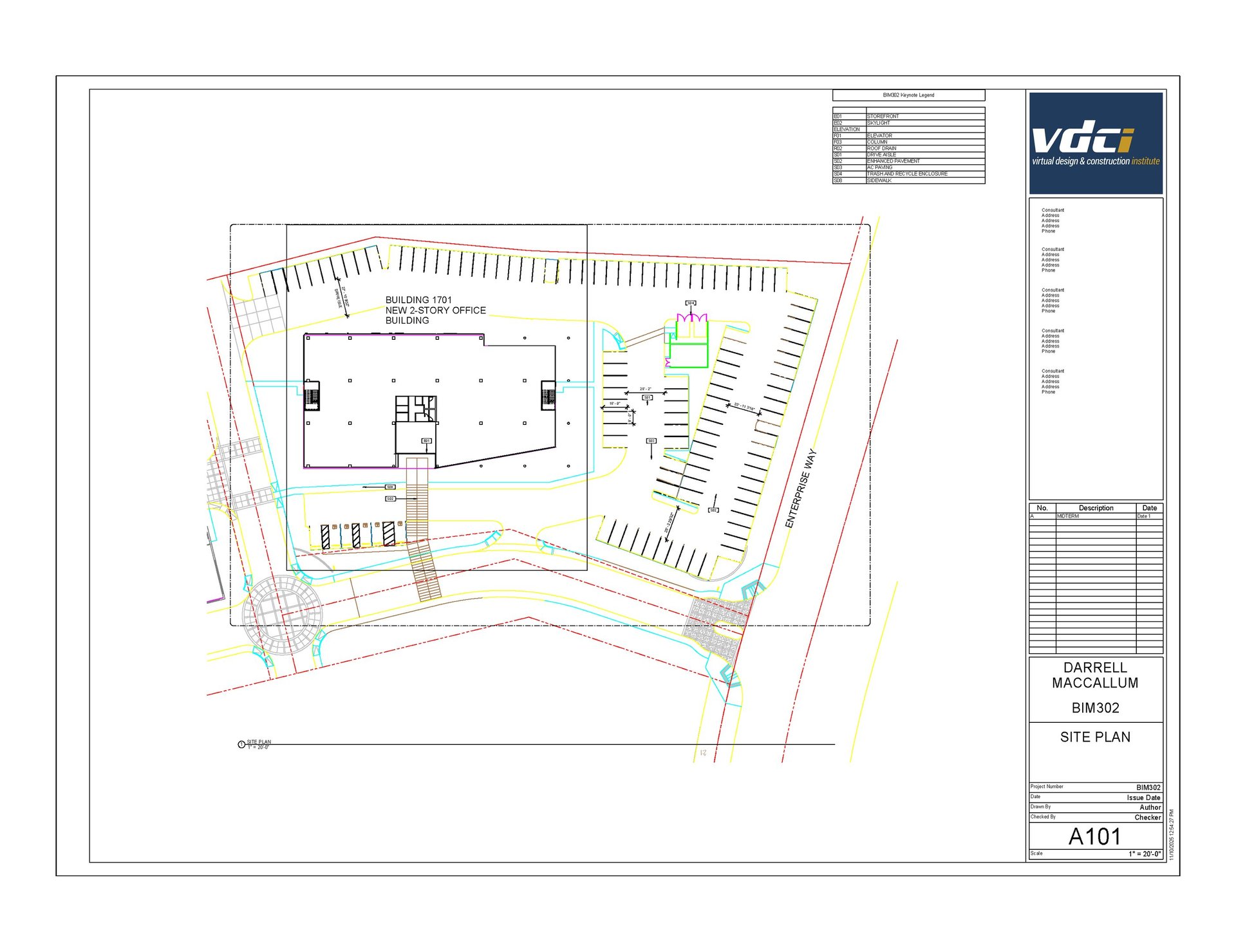Screen dimensions: 1236x952
Task: Click the DARRELL MACCALLUM name field
Action: (x=1095, y=675)
